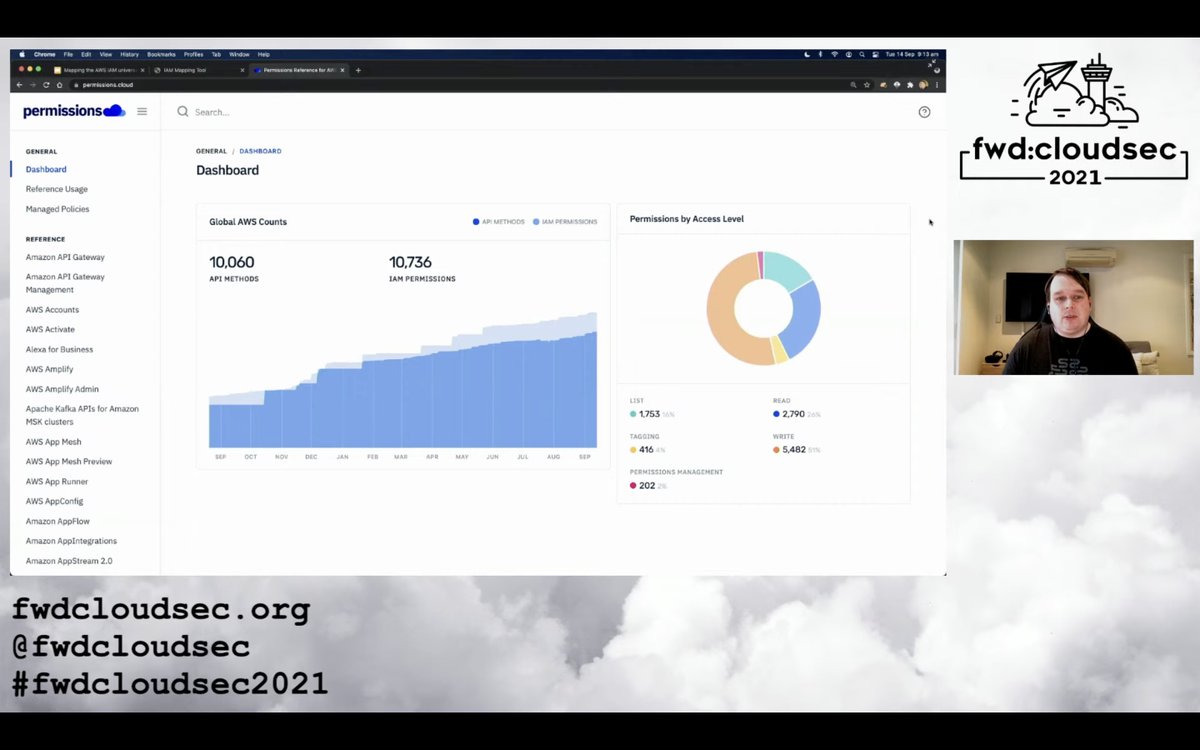Open the Profiles menu
This screenshot has width=1200, height=750.
(193, 54)
